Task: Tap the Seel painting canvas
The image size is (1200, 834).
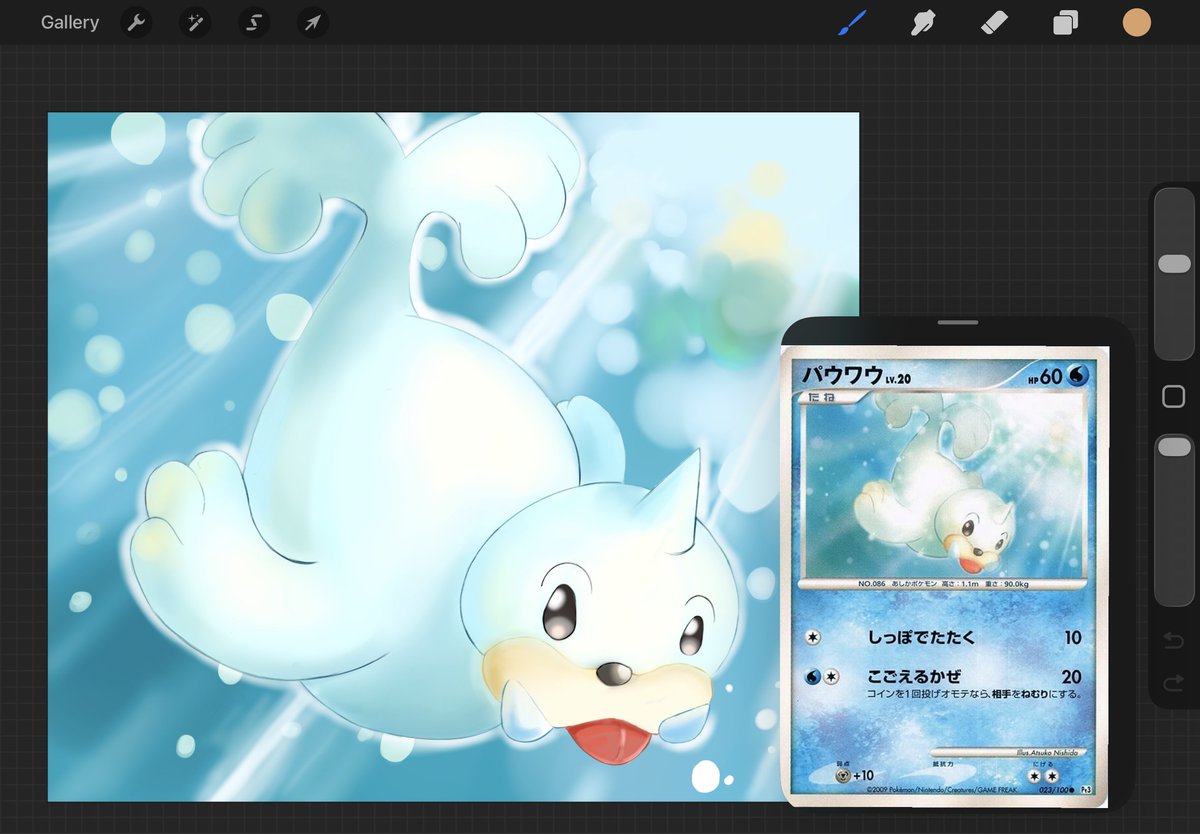Action: [x=453, y=456]
